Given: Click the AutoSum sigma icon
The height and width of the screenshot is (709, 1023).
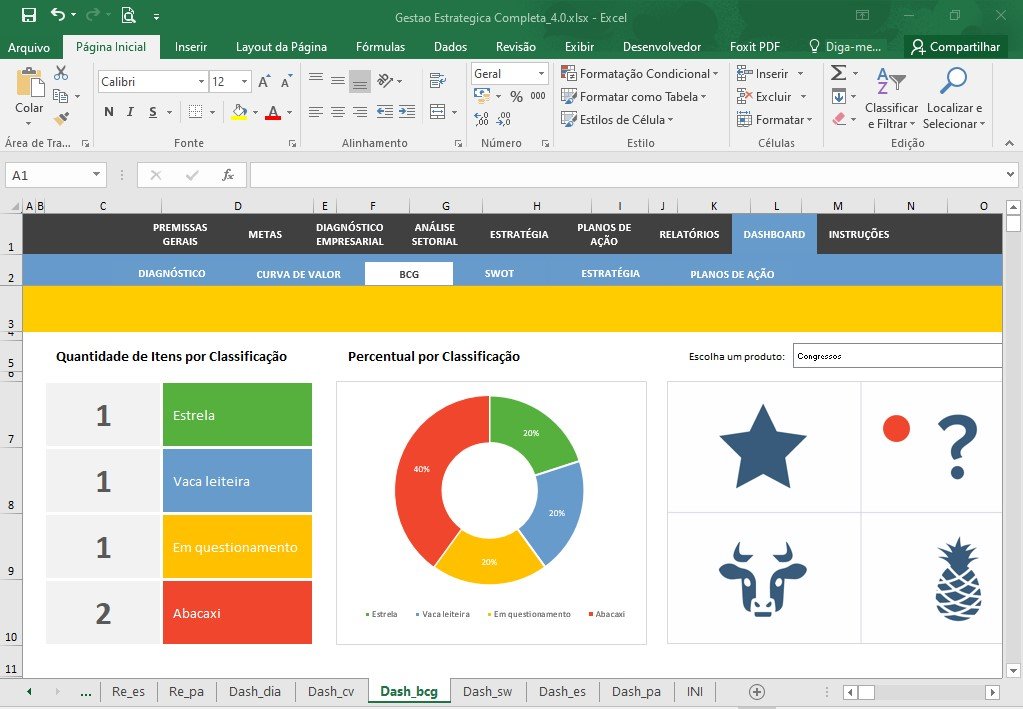Looking at the screenshot, I should pos(839,72).
